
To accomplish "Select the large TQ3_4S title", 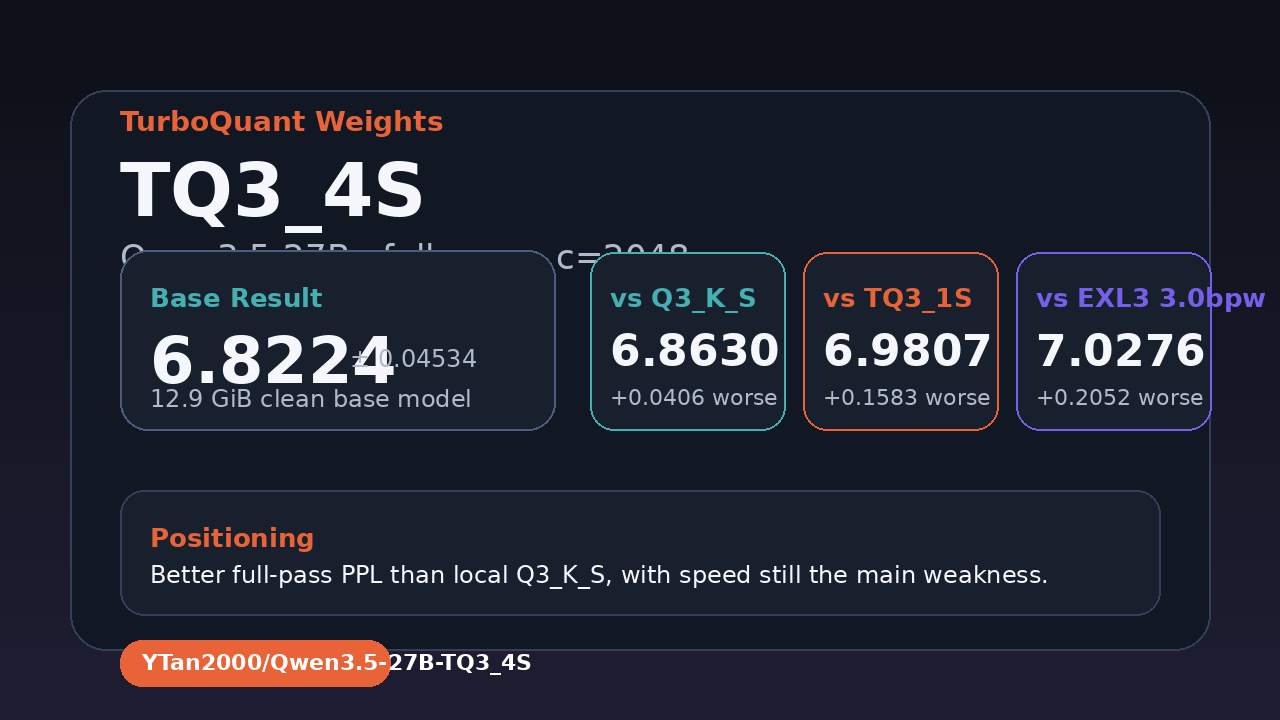I will [x=272, y=192].
